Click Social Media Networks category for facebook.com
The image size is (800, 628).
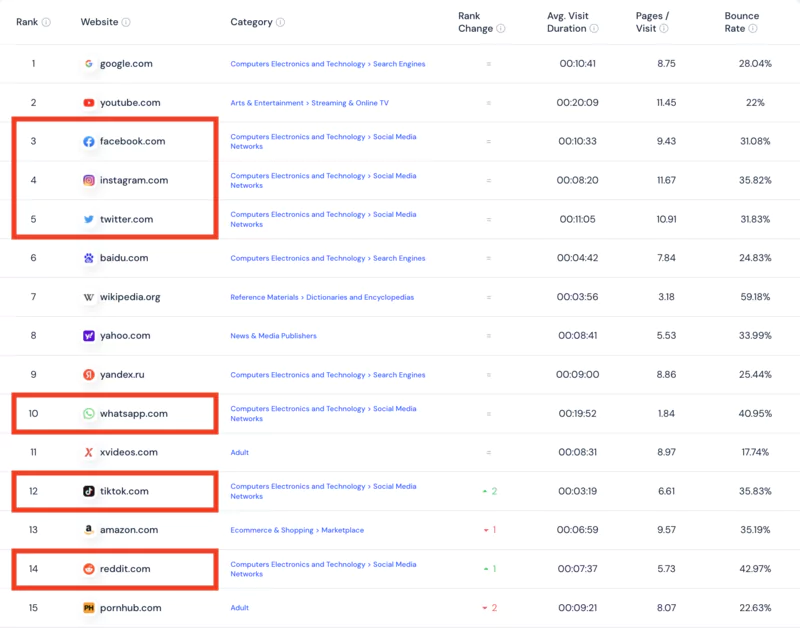(323, 141)
